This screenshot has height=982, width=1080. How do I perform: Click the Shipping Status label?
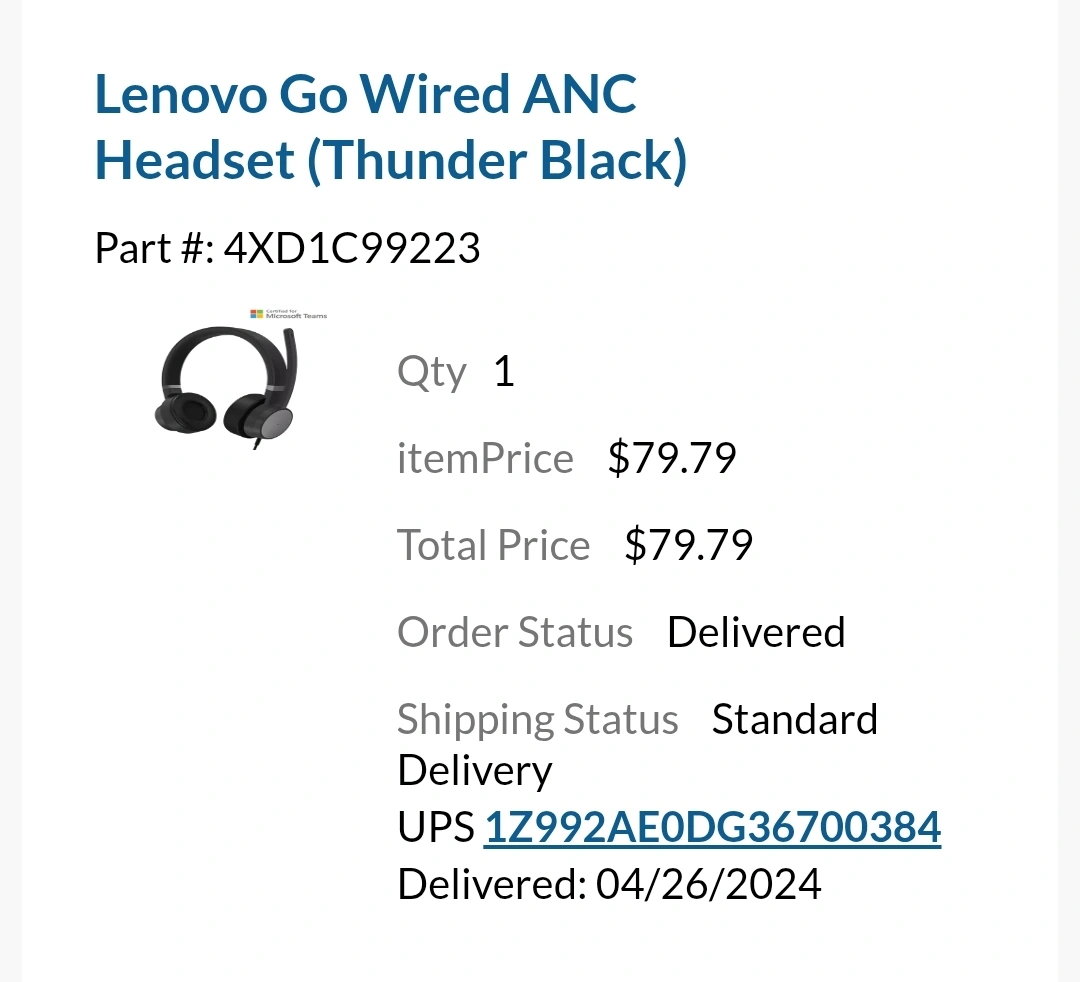tap(537, 720)
